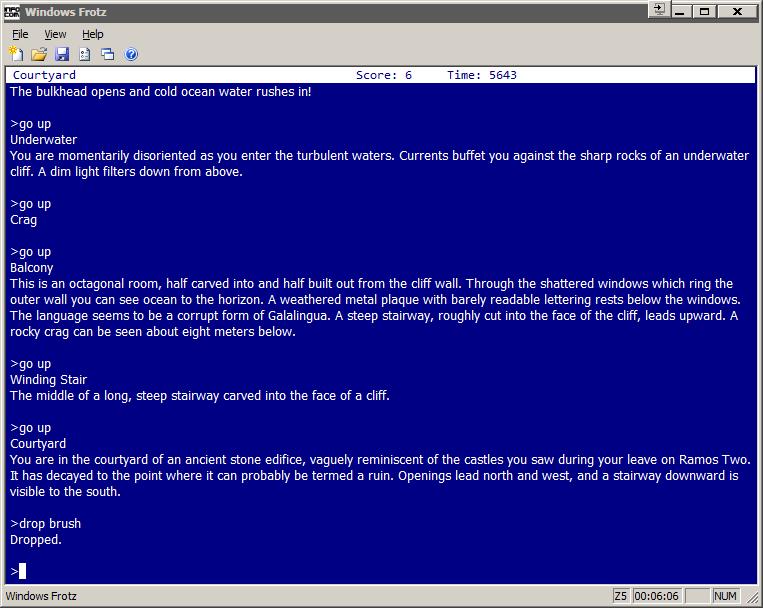Click the "Courtyard" location in the status line
This screenshot has height=608, width=763.
tap(44, 75)
